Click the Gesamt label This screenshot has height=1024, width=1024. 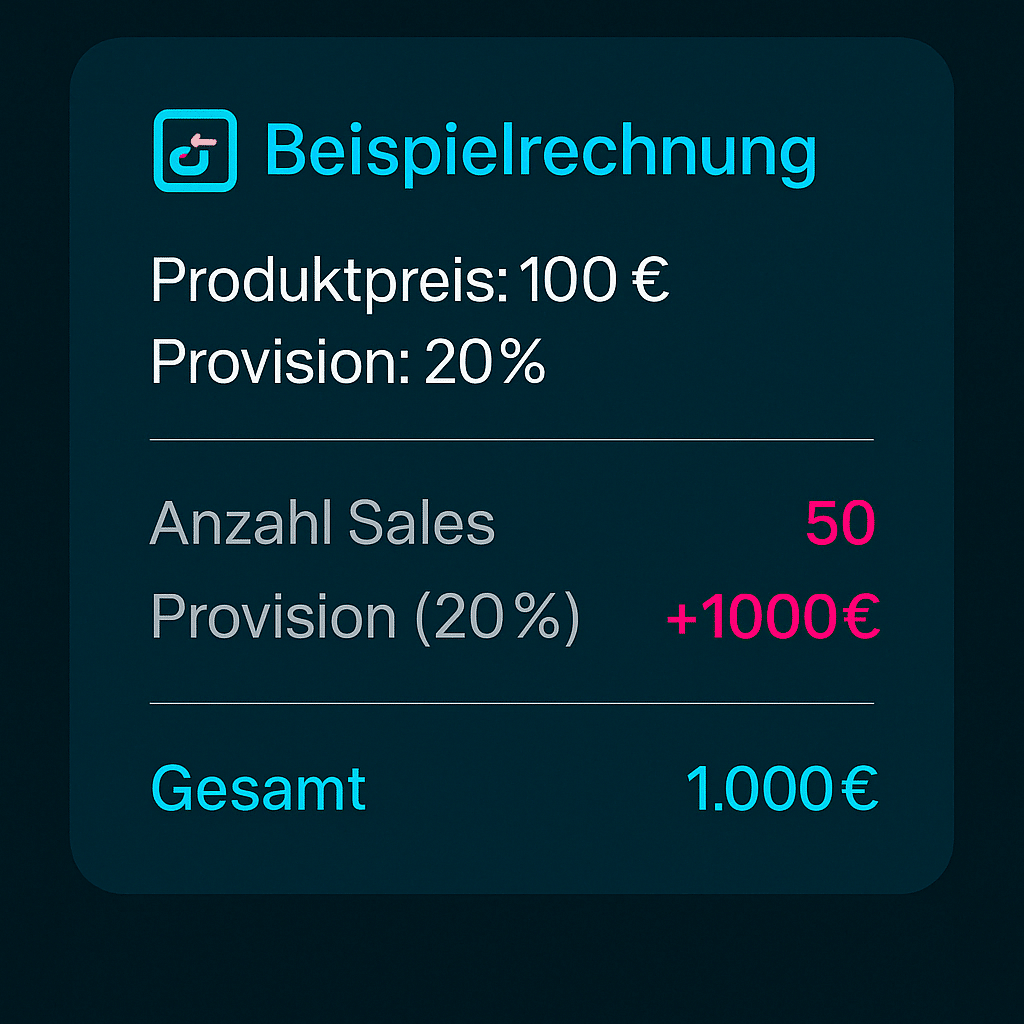(258, 788)
